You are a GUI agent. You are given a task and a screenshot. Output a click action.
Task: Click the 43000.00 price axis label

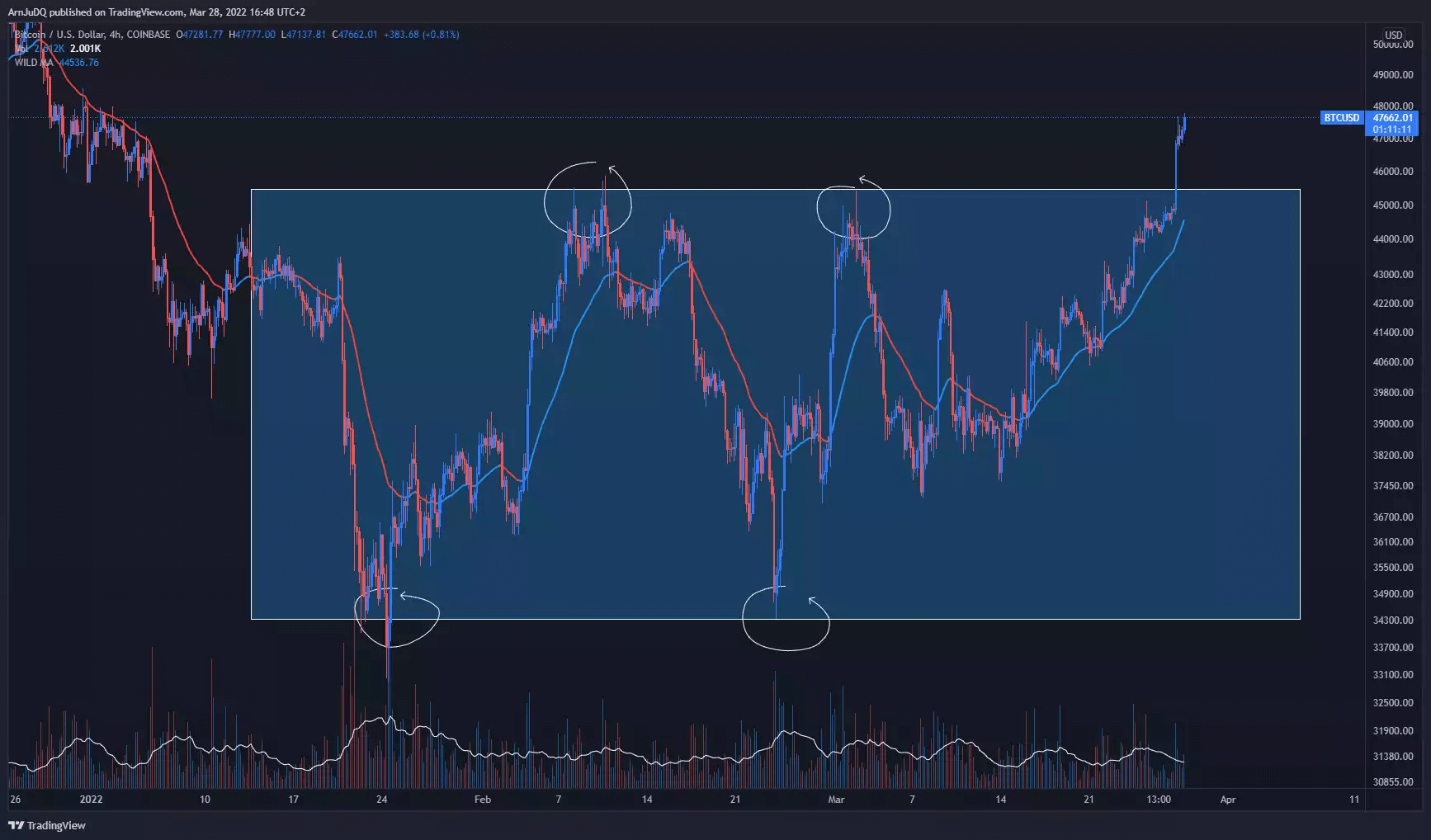1393,275
